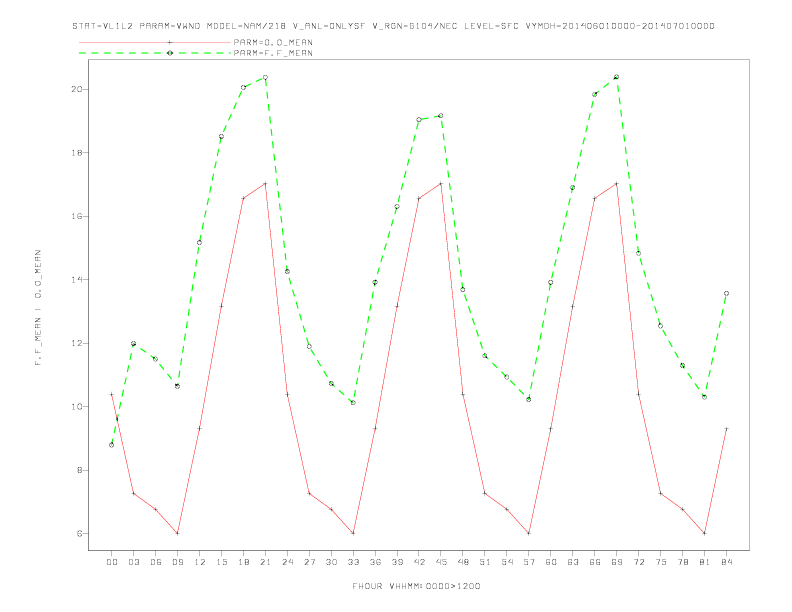Screen dimensions: 792x612
Task: Click x-axis forecast hour label 00
Action: 112,562
